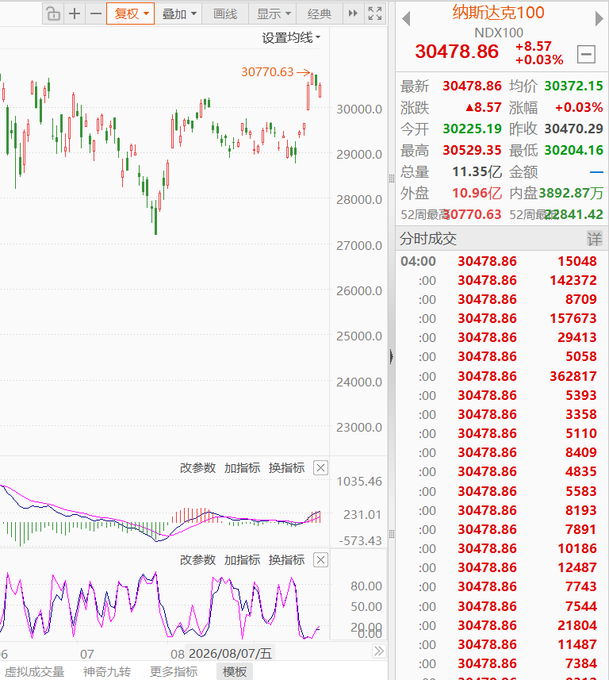Open 设置均线 dropdown
The width and height of the screenshot is (609, 680).
(x=291, y=38)
